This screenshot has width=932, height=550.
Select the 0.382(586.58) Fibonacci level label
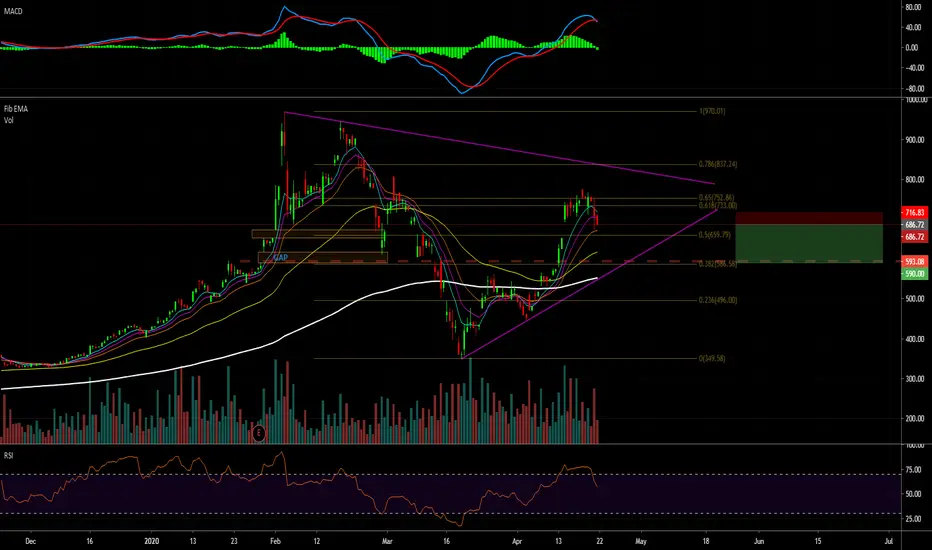click(x=717, y=263)
